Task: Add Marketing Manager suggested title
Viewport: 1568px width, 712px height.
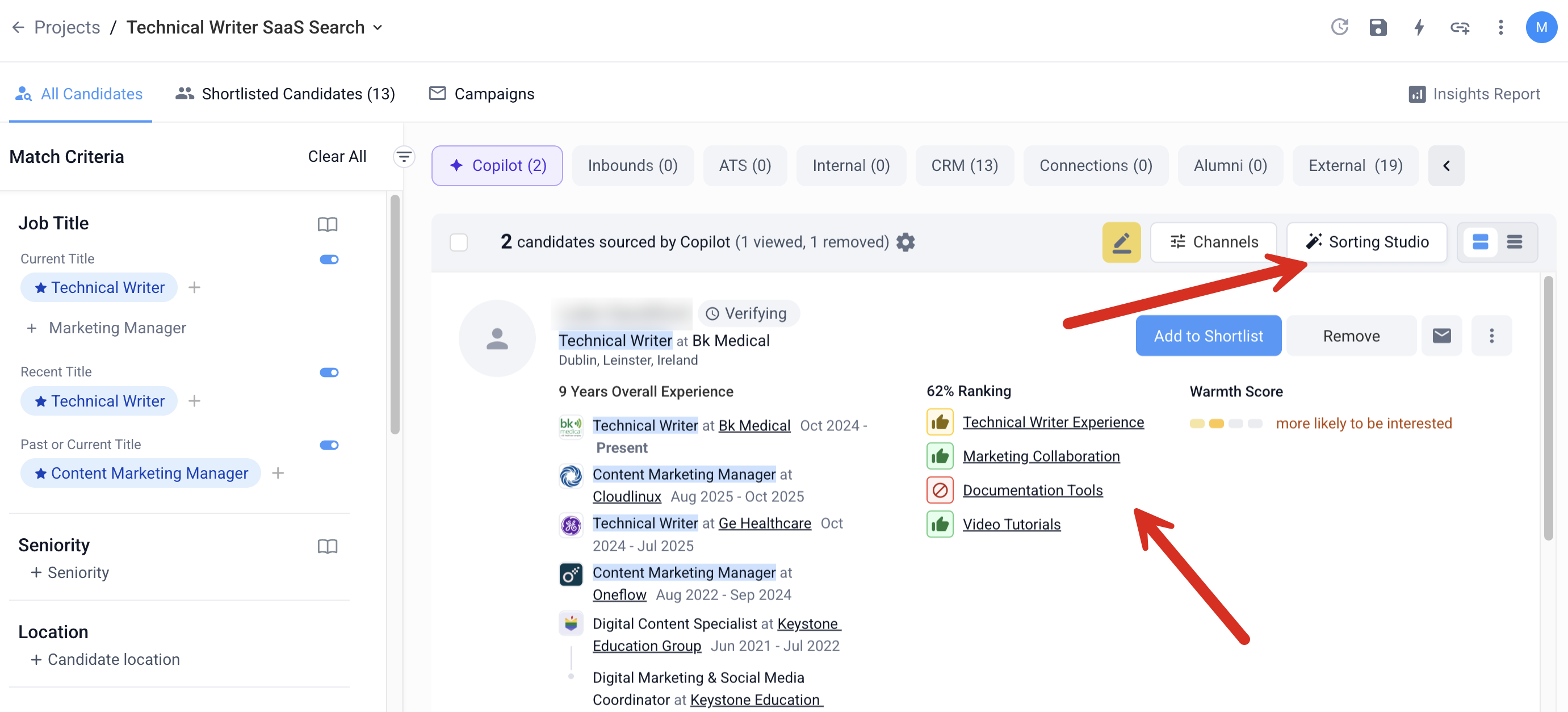Action: [107, 328]
